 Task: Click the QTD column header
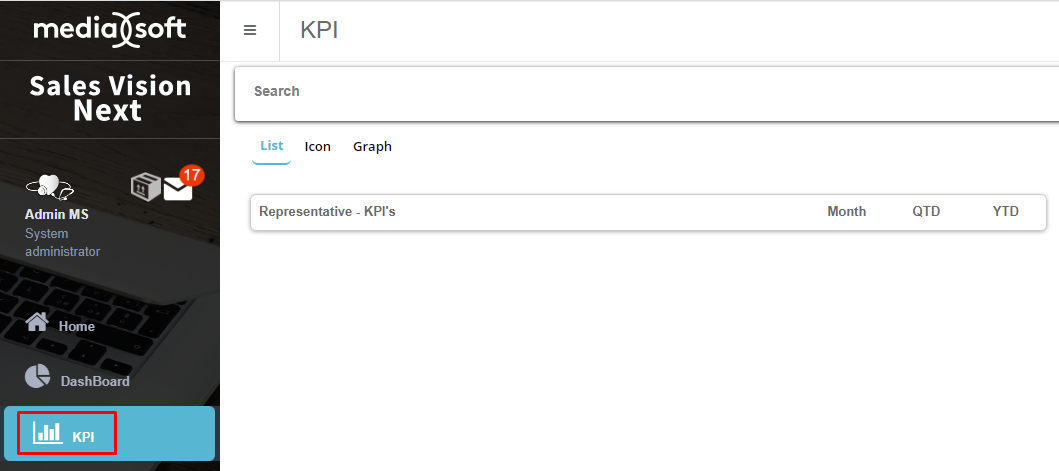[x=926, y=212]
